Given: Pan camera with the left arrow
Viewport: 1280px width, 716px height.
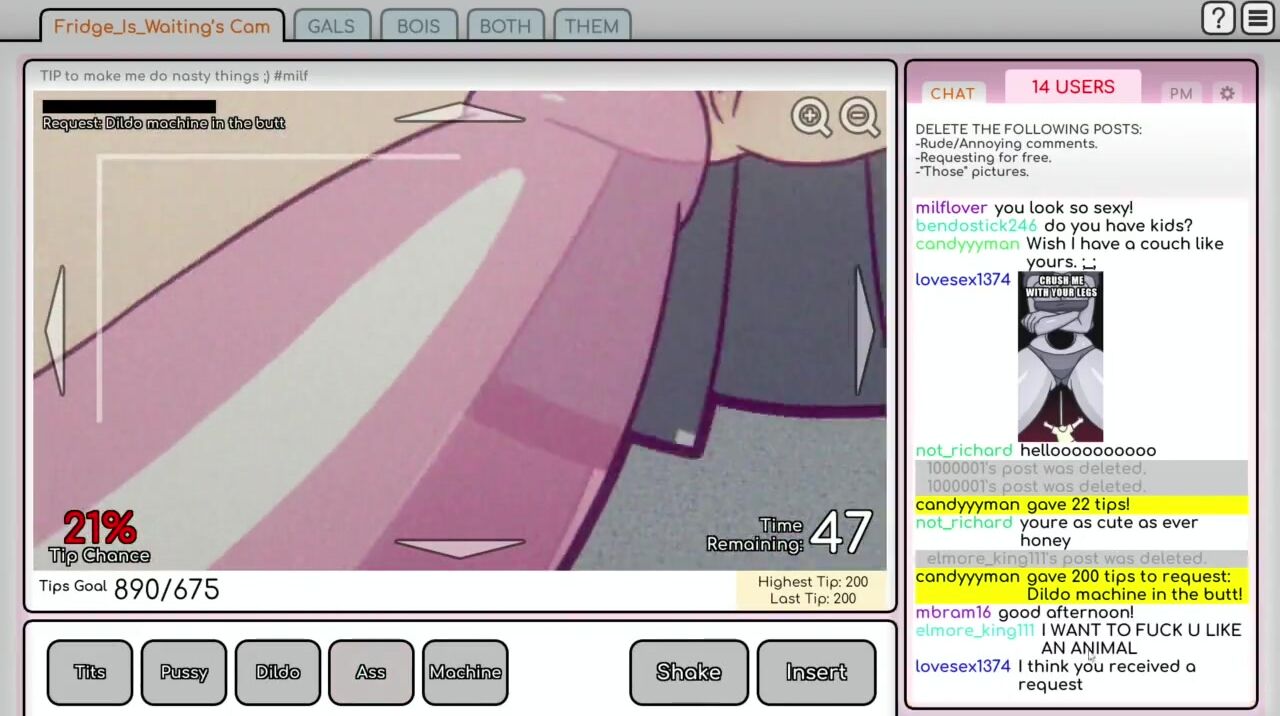Looking at the screenshot, I should (56, 330).
